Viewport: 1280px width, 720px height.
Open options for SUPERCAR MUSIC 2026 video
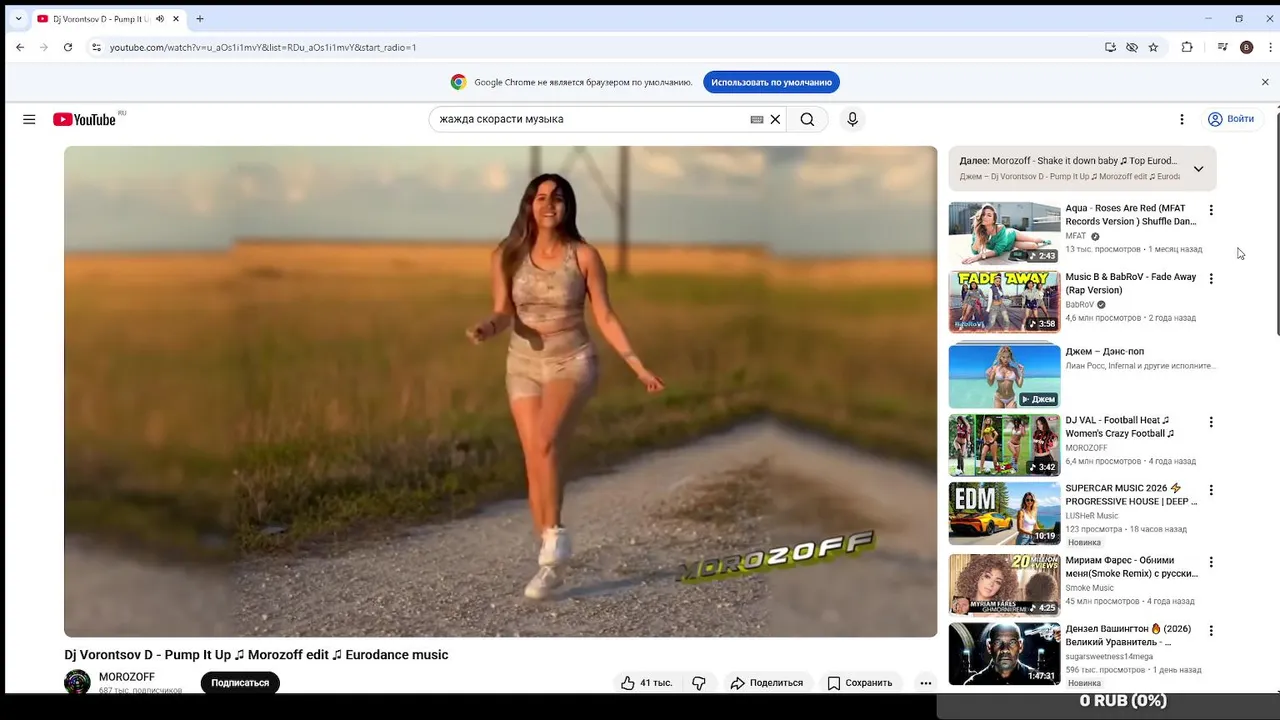[x=1211, y=491]
